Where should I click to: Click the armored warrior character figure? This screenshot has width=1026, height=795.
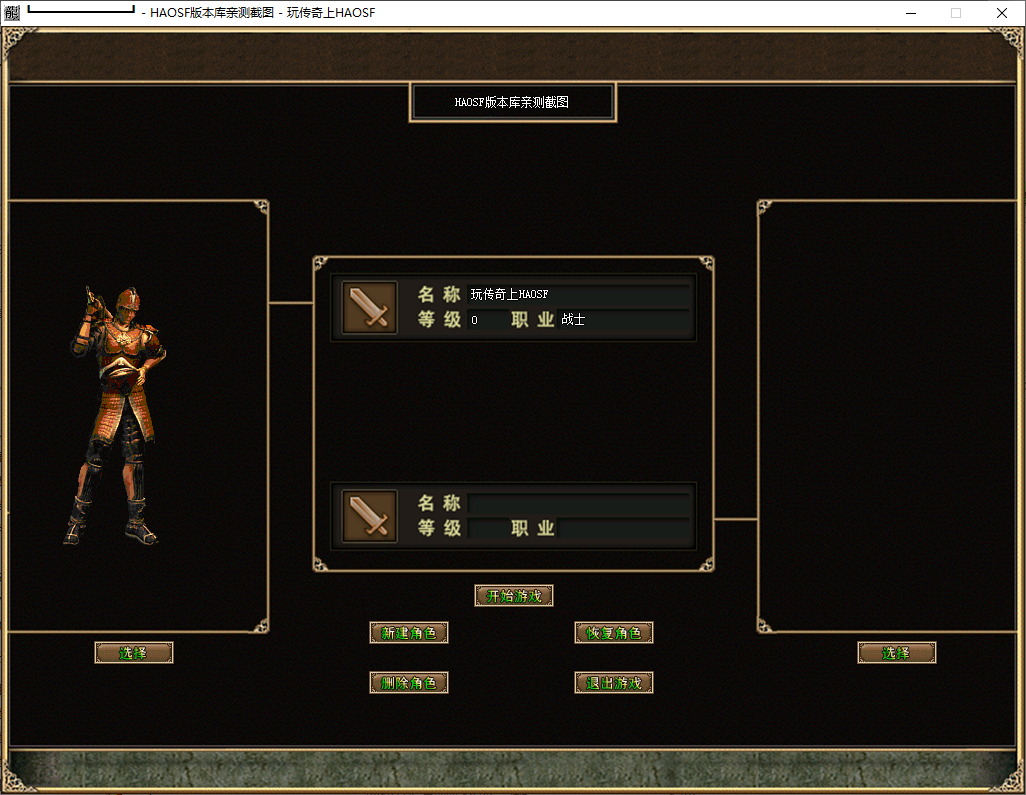118,415
